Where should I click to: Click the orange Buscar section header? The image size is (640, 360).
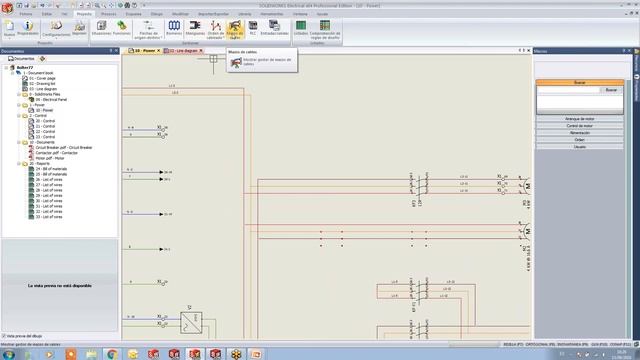(580, 82)
